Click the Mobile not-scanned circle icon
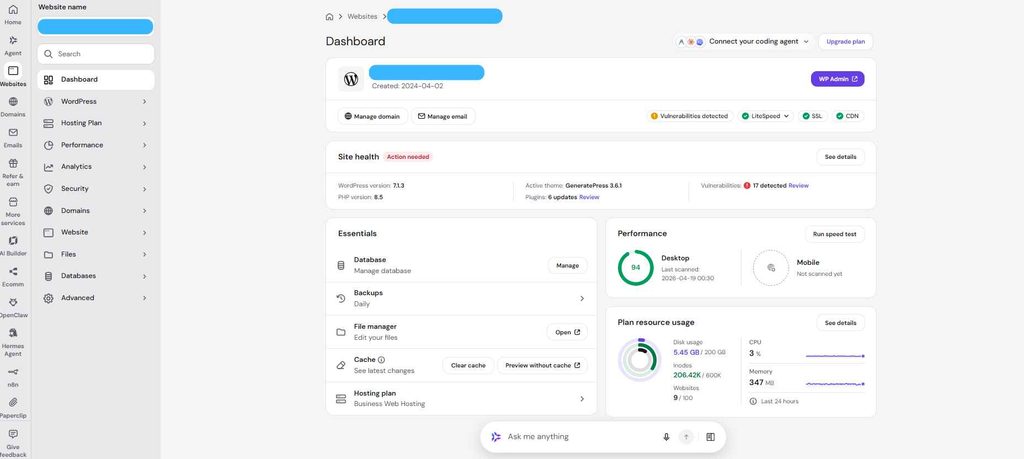The image size is (1024, 459). pyautogui.click(x=771, y=268)
